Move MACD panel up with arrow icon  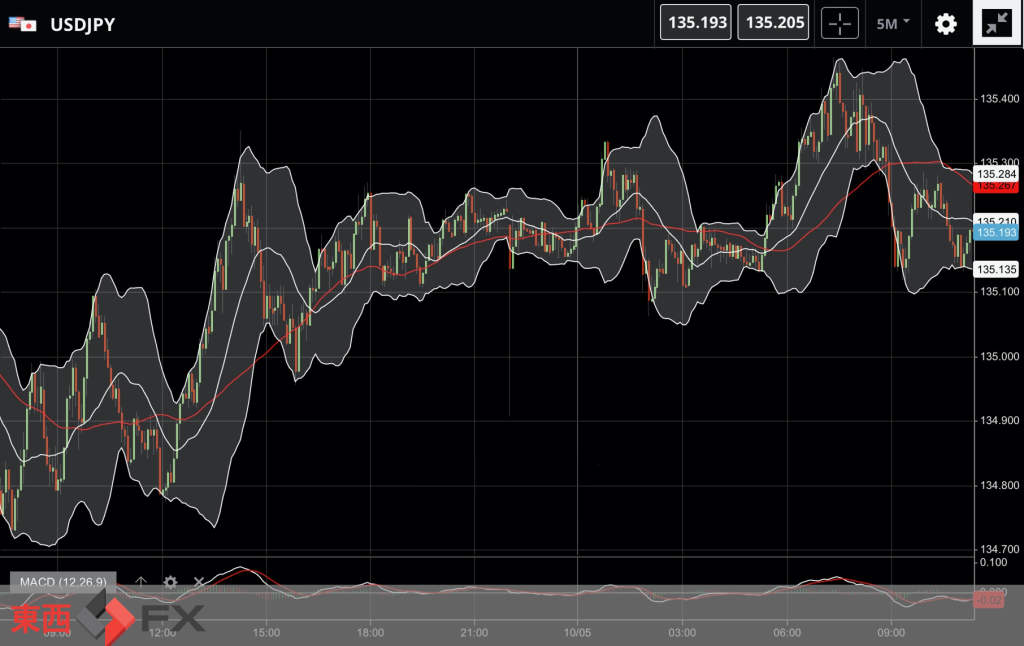(141, 582)
